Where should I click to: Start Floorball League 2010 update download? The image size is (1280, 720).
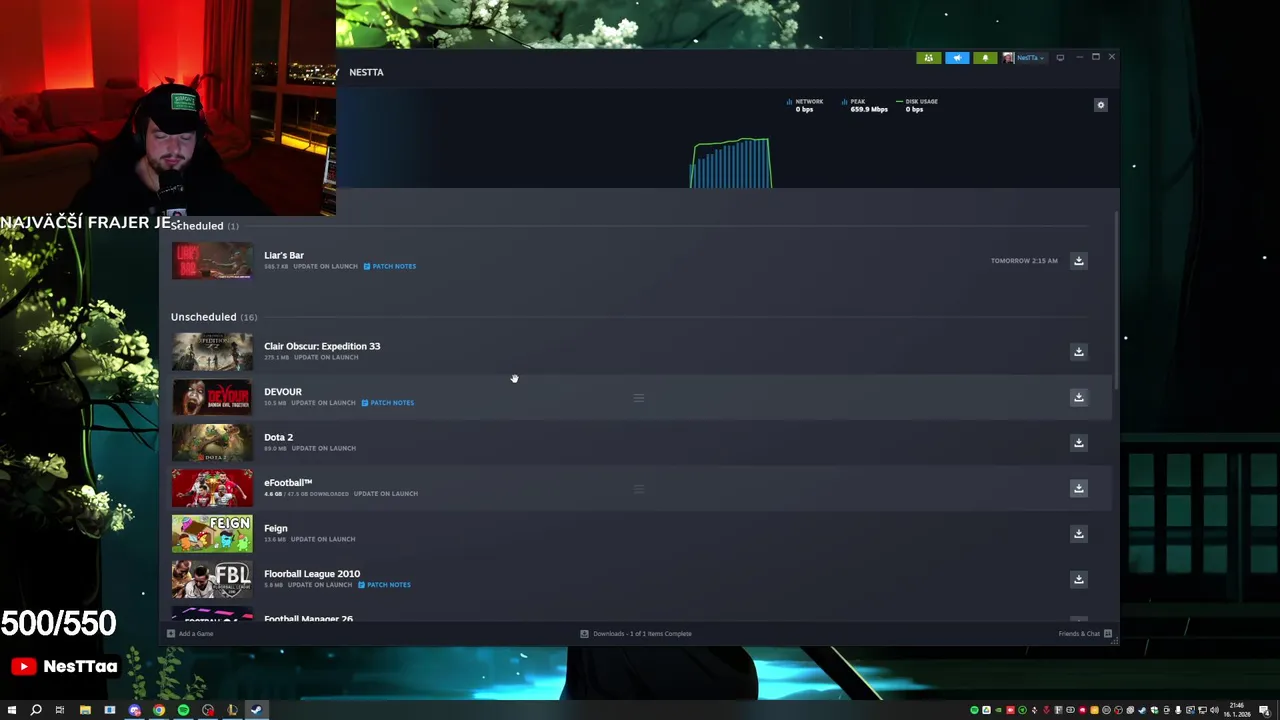pos(1078,579)
